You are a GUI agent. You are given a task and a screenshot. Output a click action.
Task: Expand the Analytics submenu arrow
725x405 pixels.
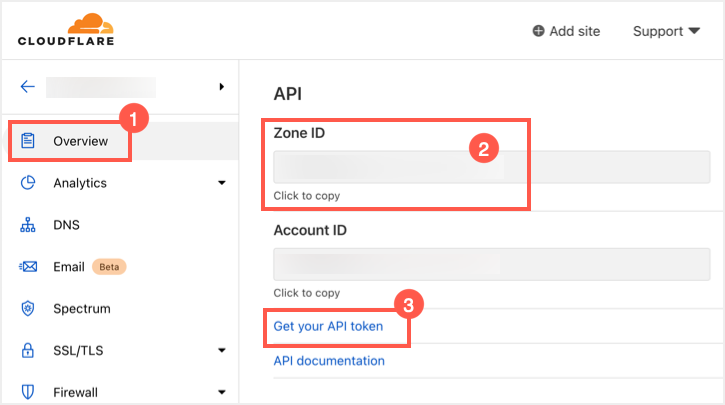221,183
